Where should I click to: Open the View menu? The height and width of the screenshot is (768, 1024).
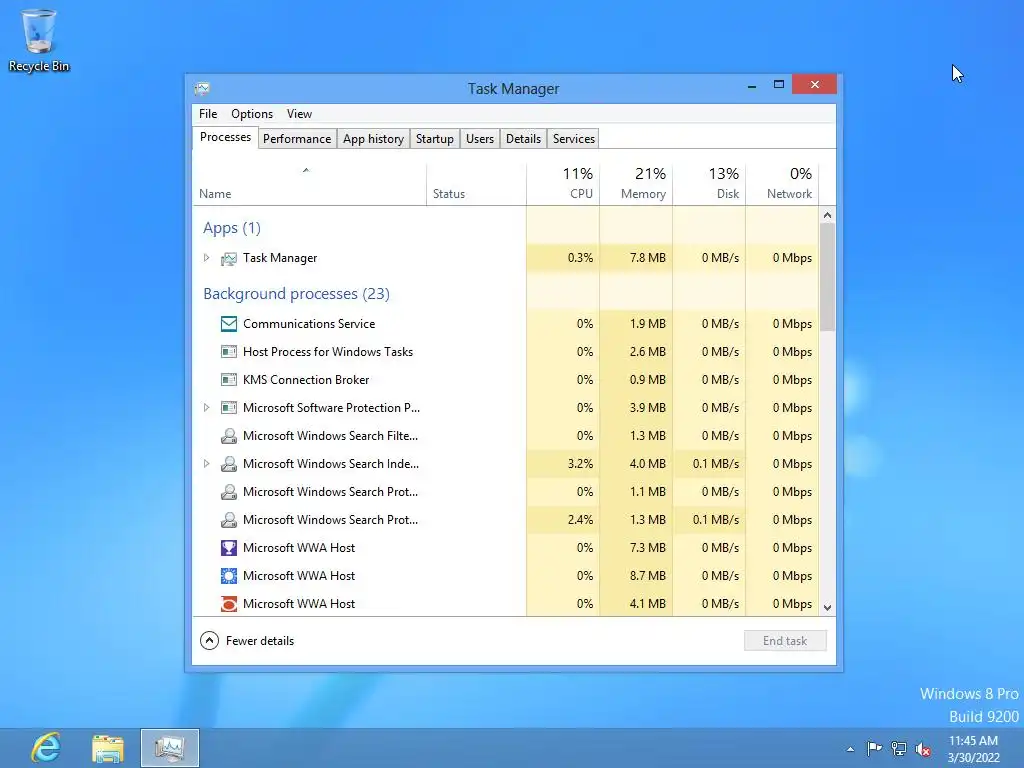coord(299,114)
